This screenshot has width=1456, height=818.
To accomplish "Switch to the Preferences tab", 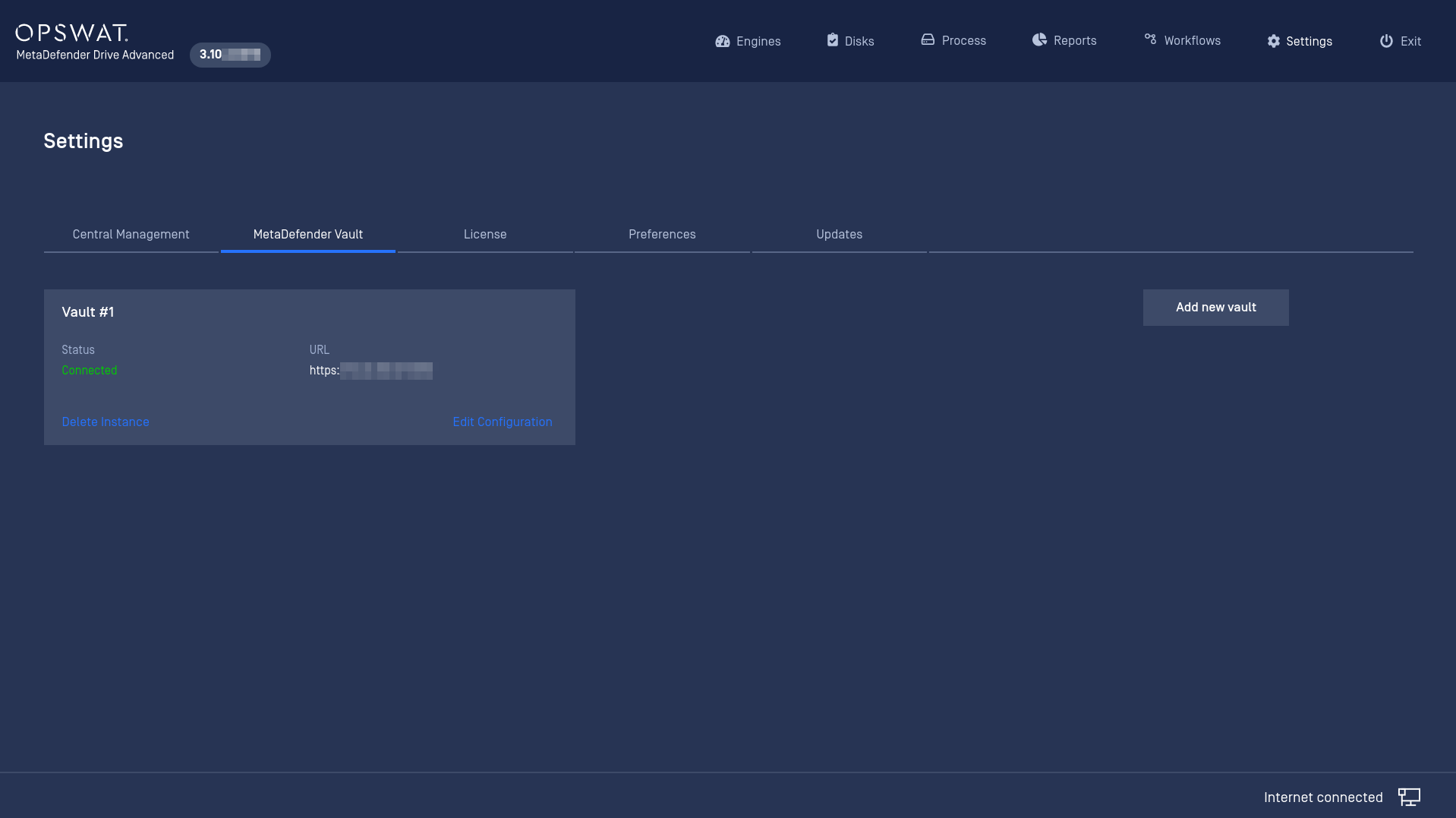I will pos(662,234).
